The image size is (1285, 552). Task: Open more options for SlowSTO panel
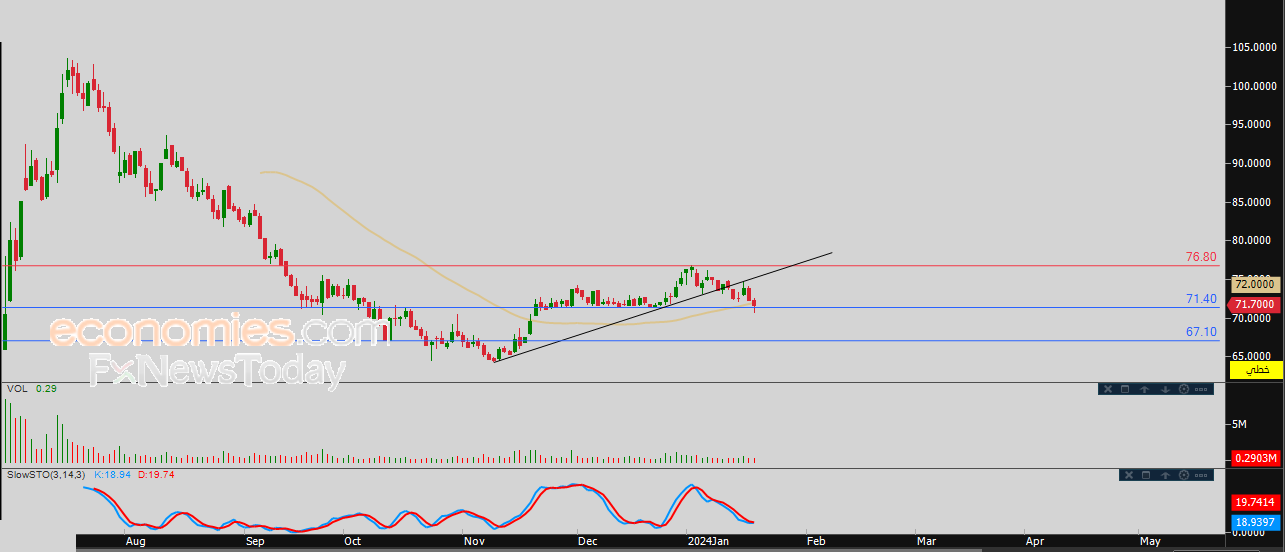point(1201,475)
